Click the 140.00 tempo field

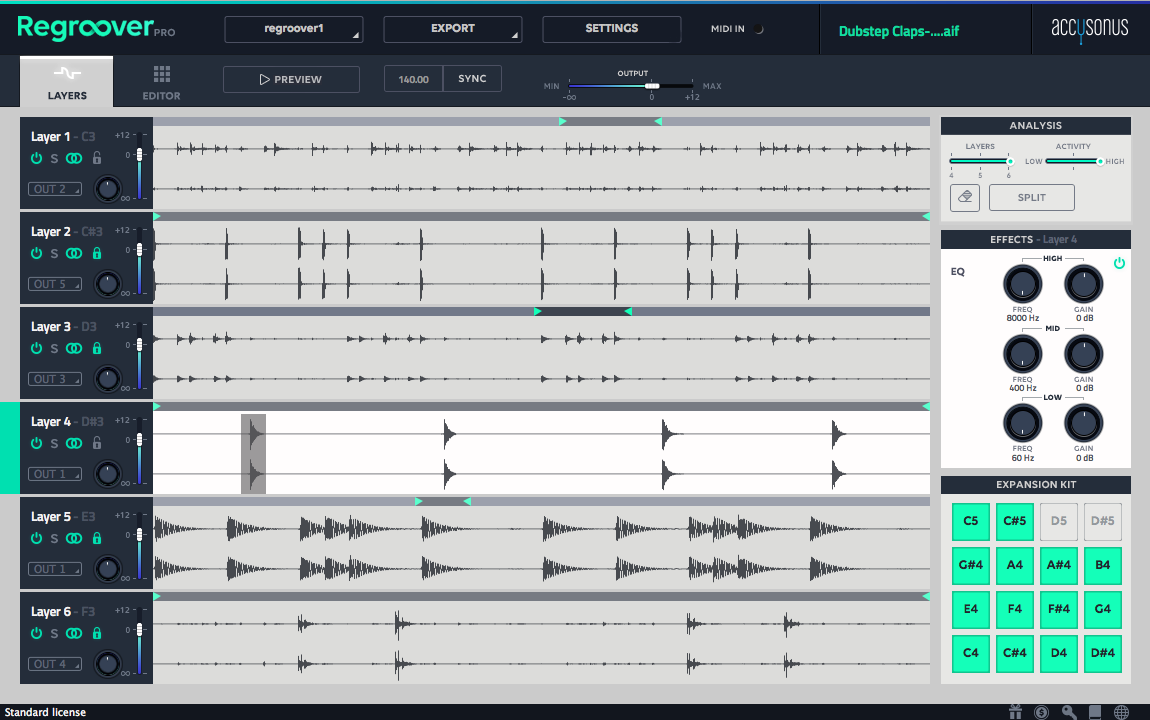coord(414,79)
